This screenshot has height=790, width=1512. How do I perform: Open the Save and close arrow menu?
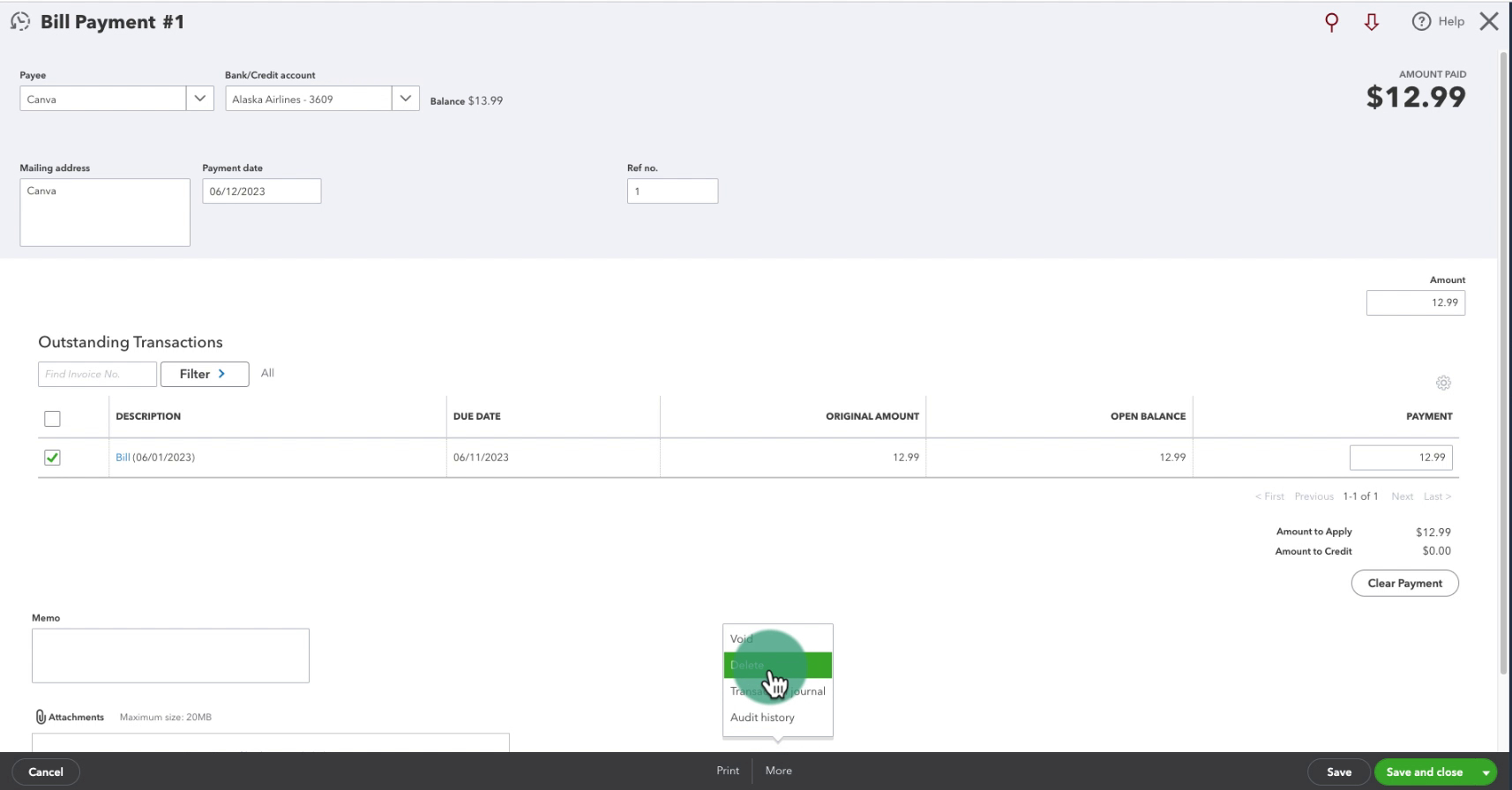tap(1486, 772)
